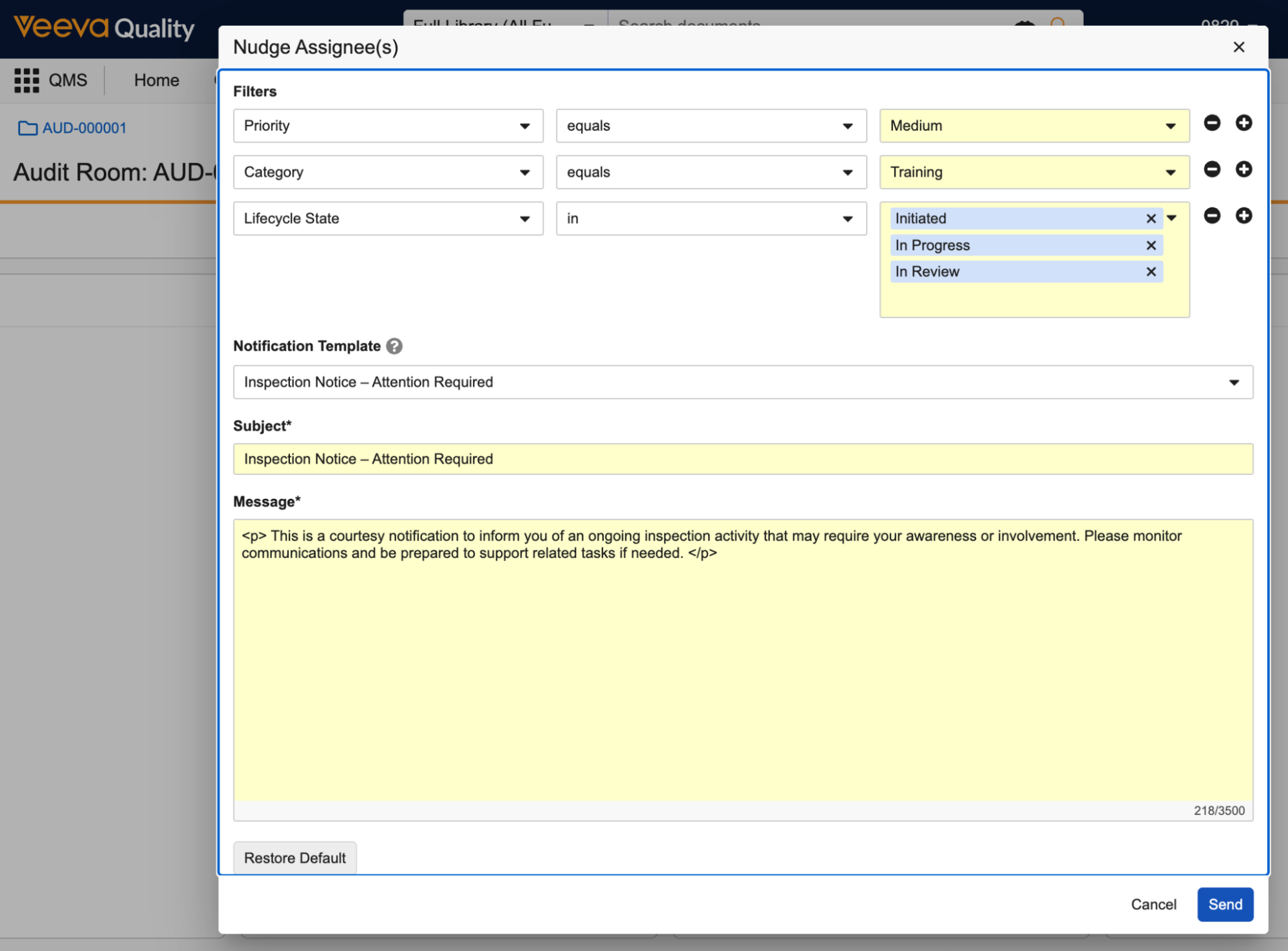Screen dimensions: 1288x951
Task: Send the nudge notification
Action: [x=1224, y=905]
